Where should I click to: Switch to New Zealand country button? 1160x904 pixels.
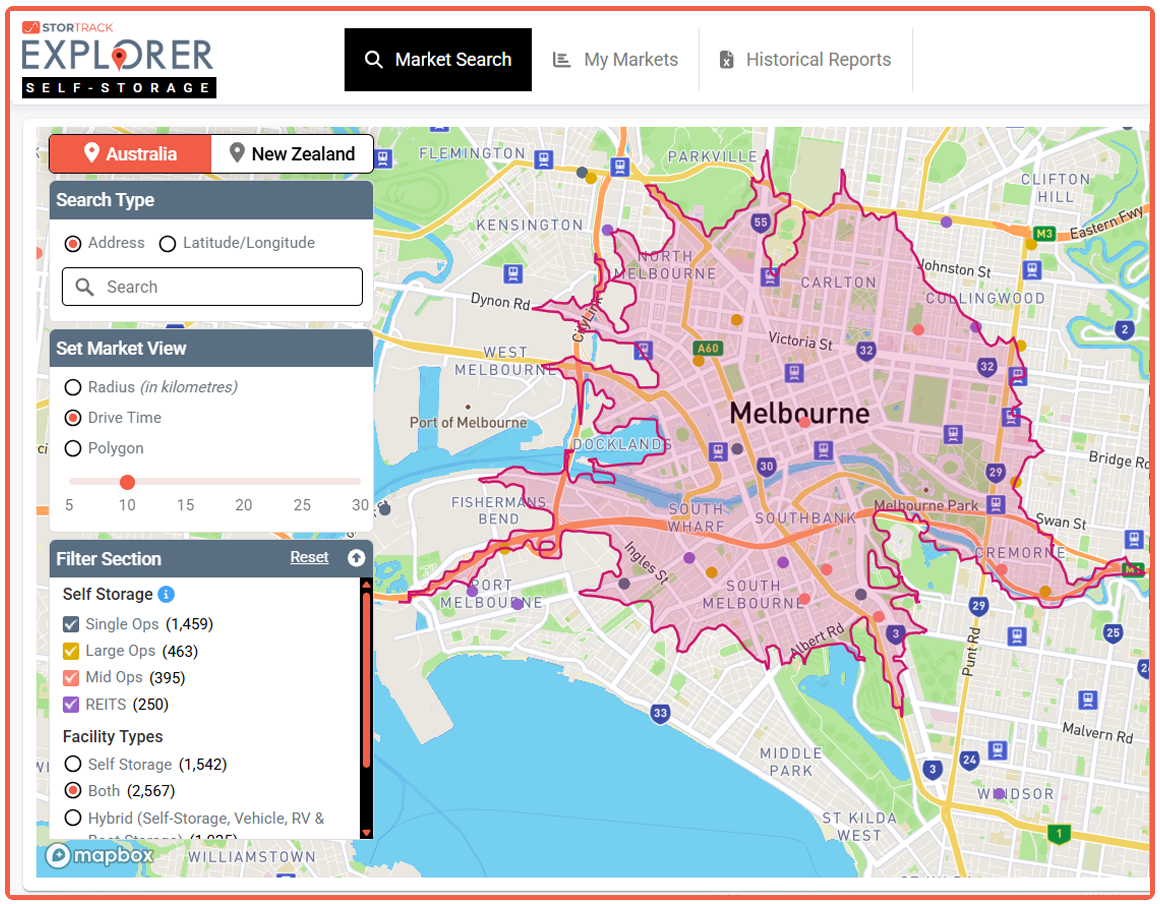291,154
